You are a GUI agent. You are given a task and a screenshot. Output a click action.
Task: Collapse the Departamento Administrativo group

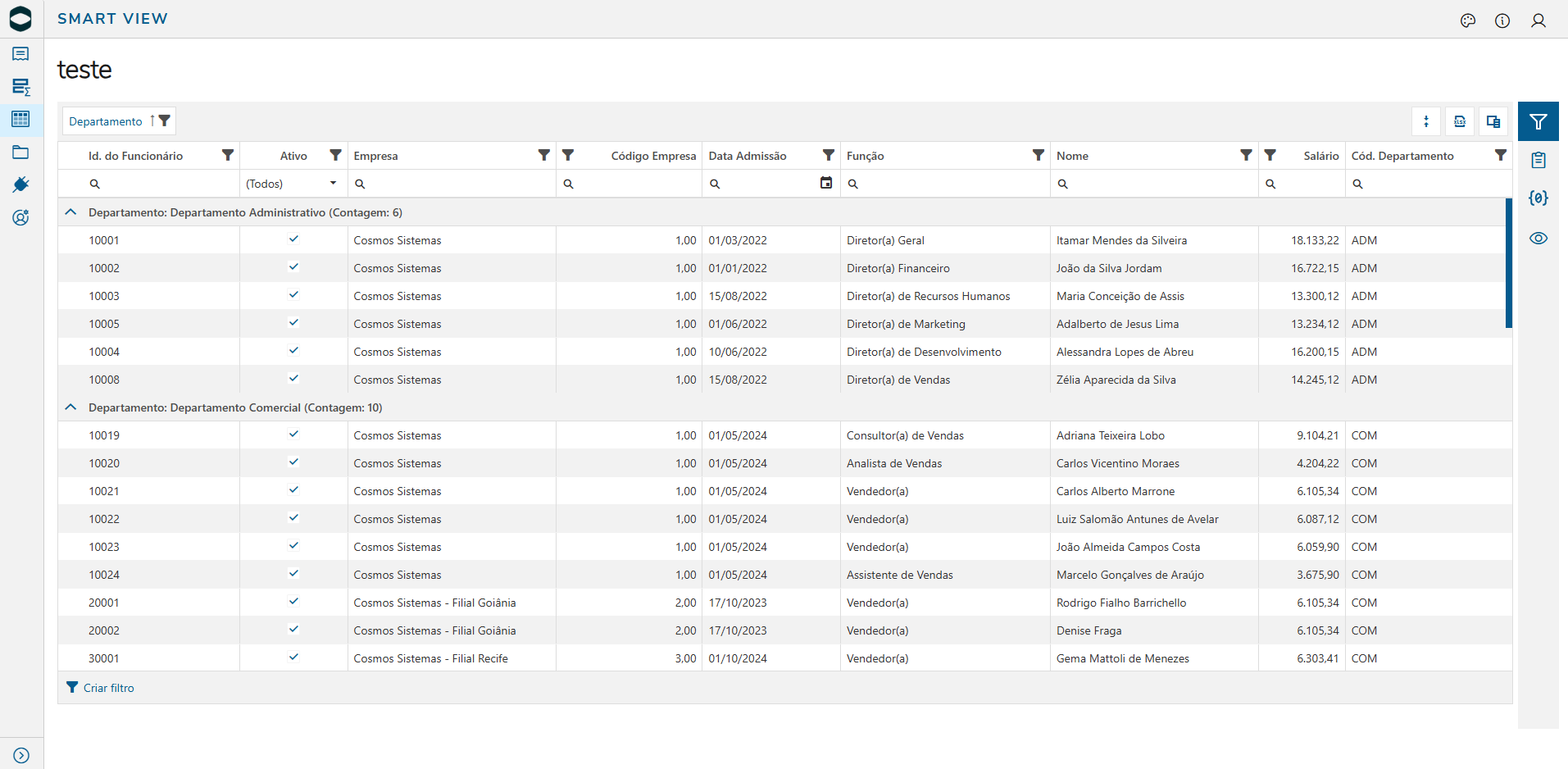(71, 212)
